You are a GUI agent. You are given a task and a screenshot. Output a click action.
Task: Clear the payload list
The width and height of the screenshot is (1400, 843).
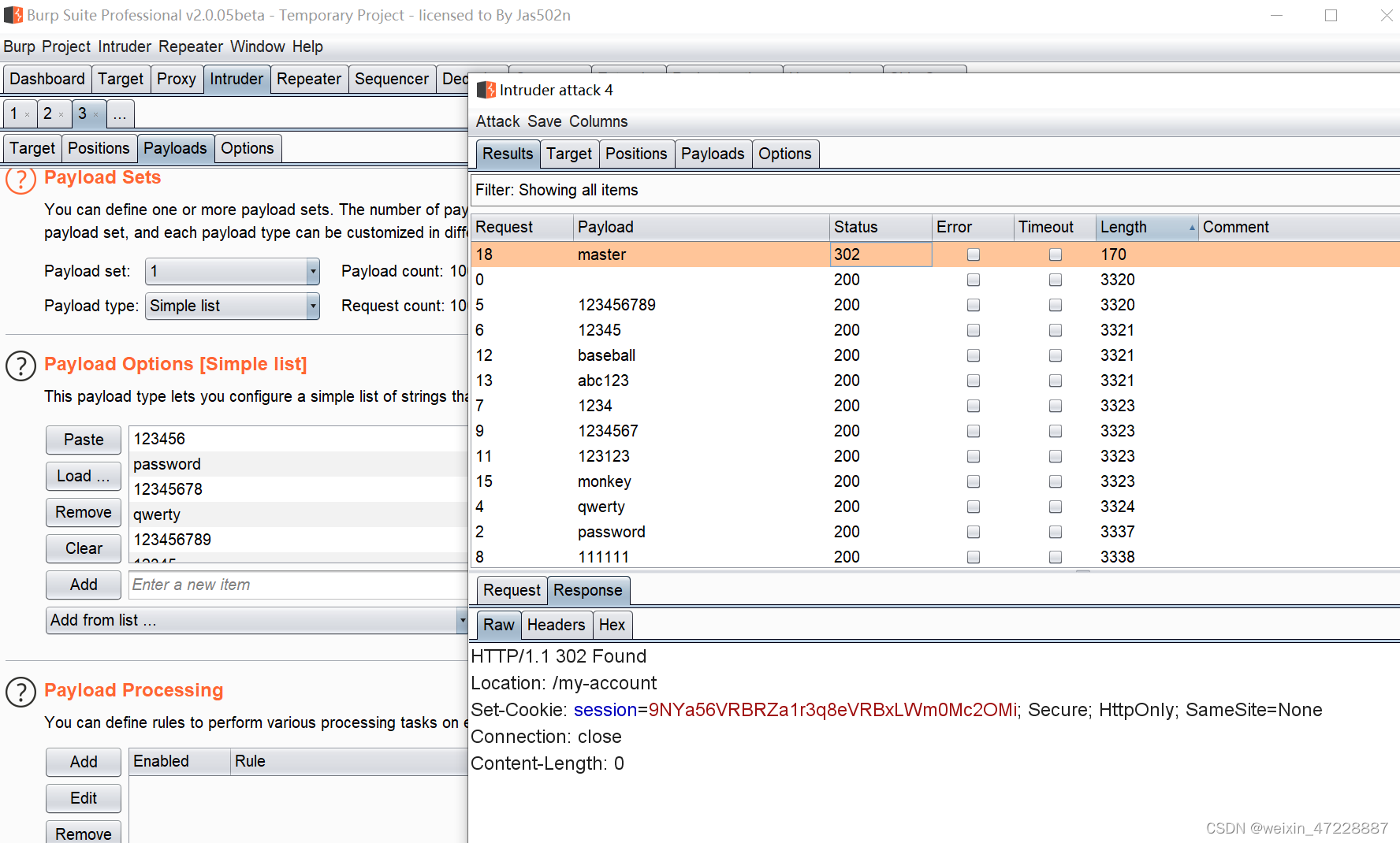[84, 548]
